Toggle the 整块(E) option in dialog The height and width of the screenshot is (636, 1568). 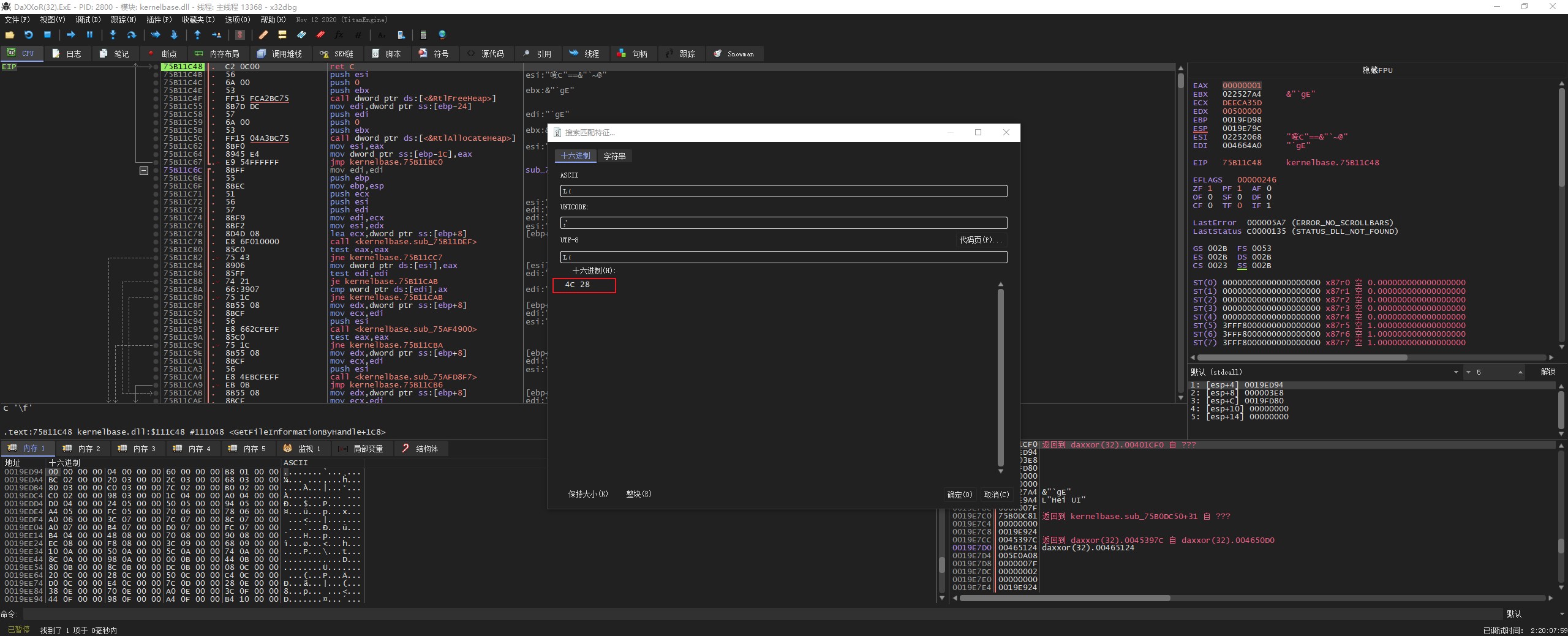pyautogui.click(x=638, y=494)
